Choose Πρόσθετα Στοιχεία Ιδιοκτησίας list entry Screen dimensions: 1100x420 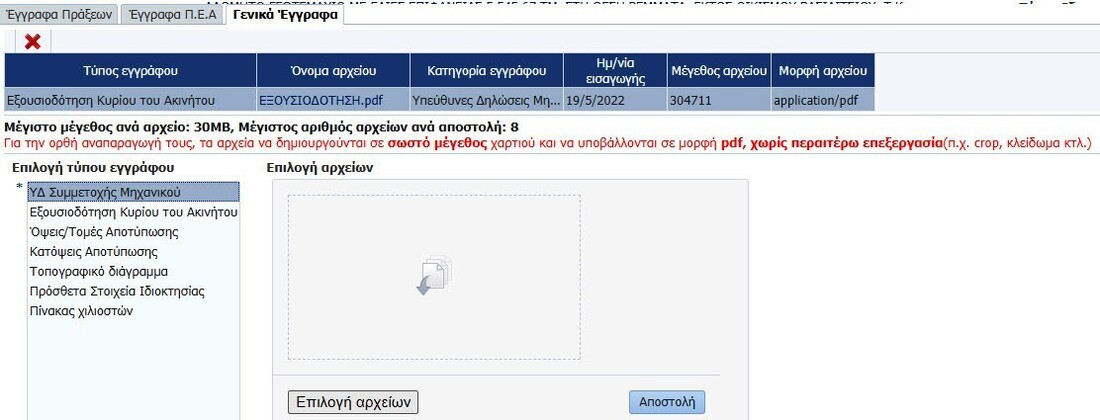pyautogui.click(x=117, y=291)
